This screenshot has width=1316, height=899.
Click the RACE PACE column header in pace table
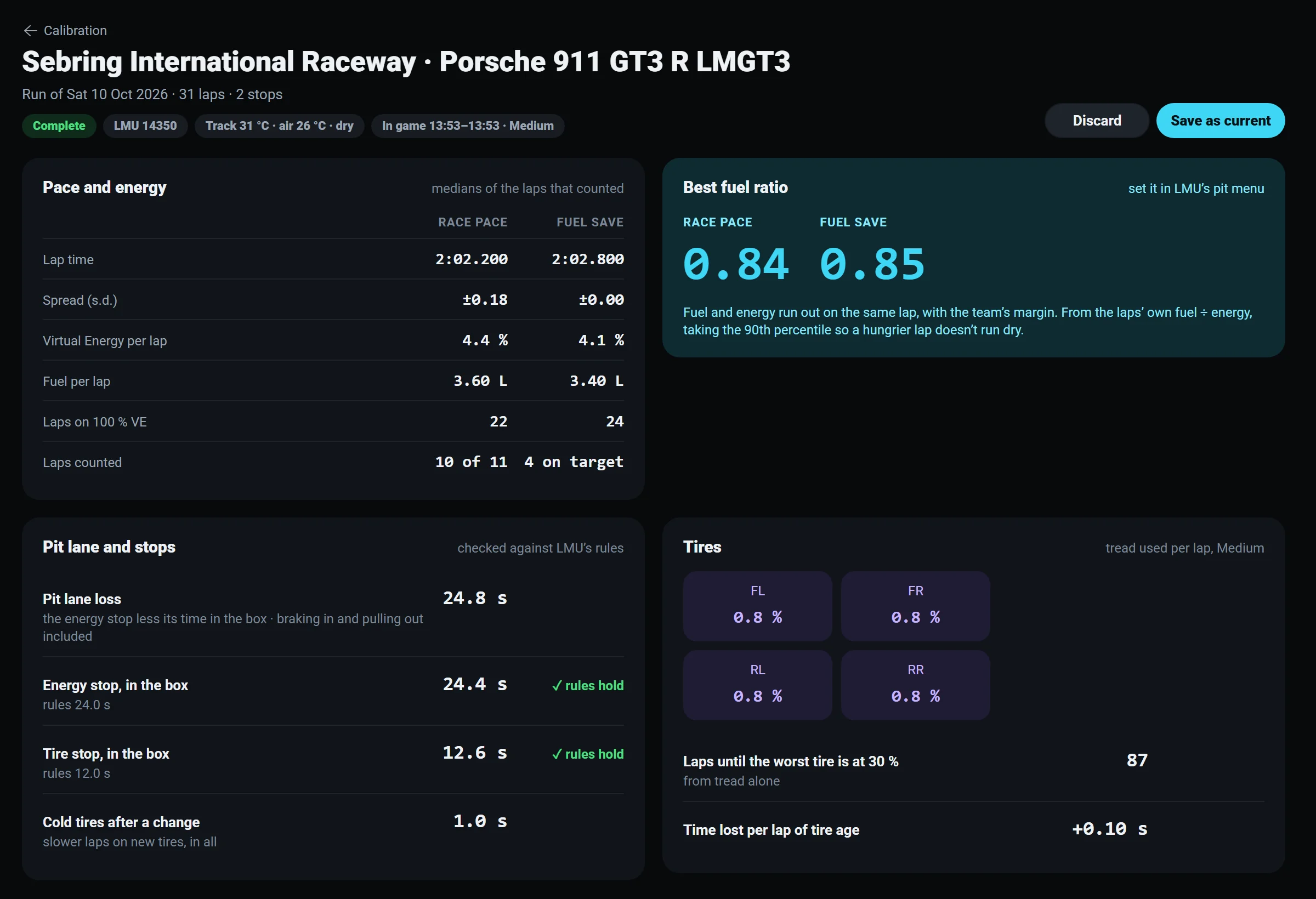[x=472, y=223]
